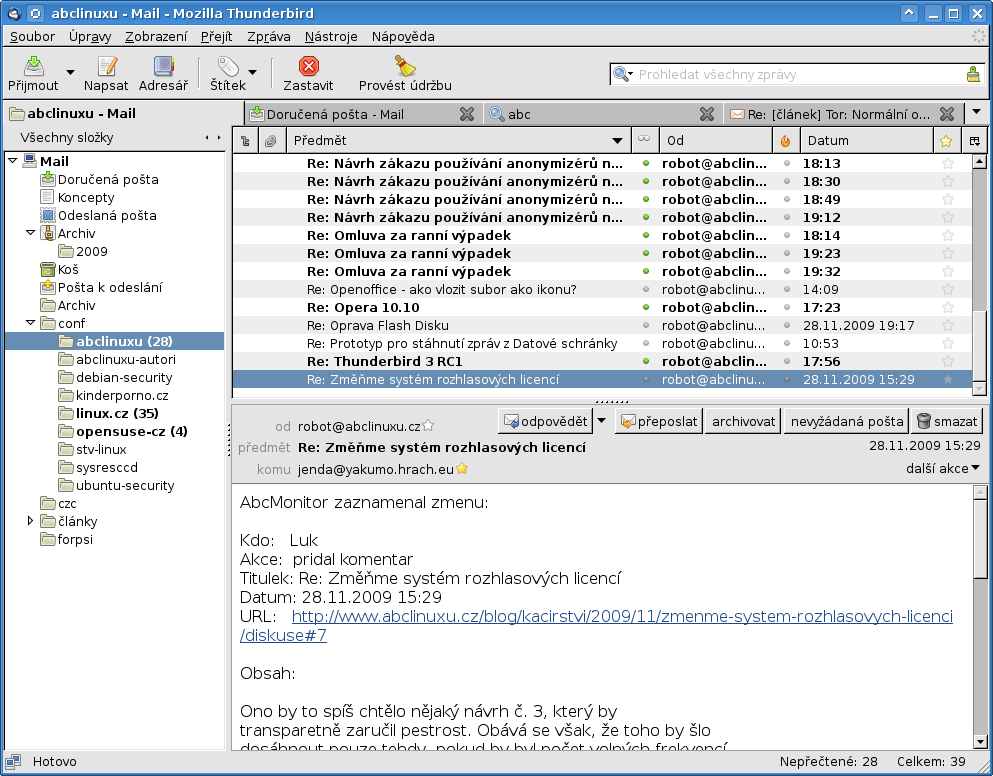Sort by the Předmět column header
This screenshot has height=776, width=993.
tap(459, 141)
